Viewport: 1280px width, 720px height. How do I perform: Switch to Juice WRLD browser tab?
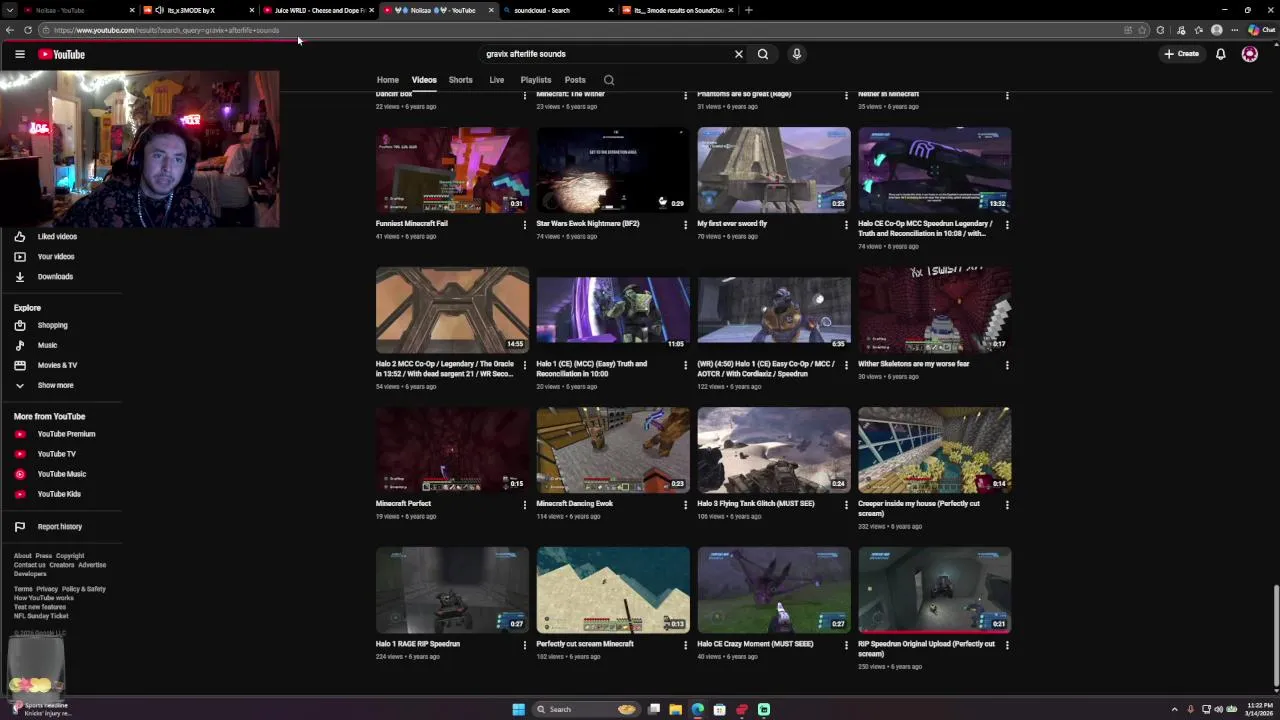318,10
